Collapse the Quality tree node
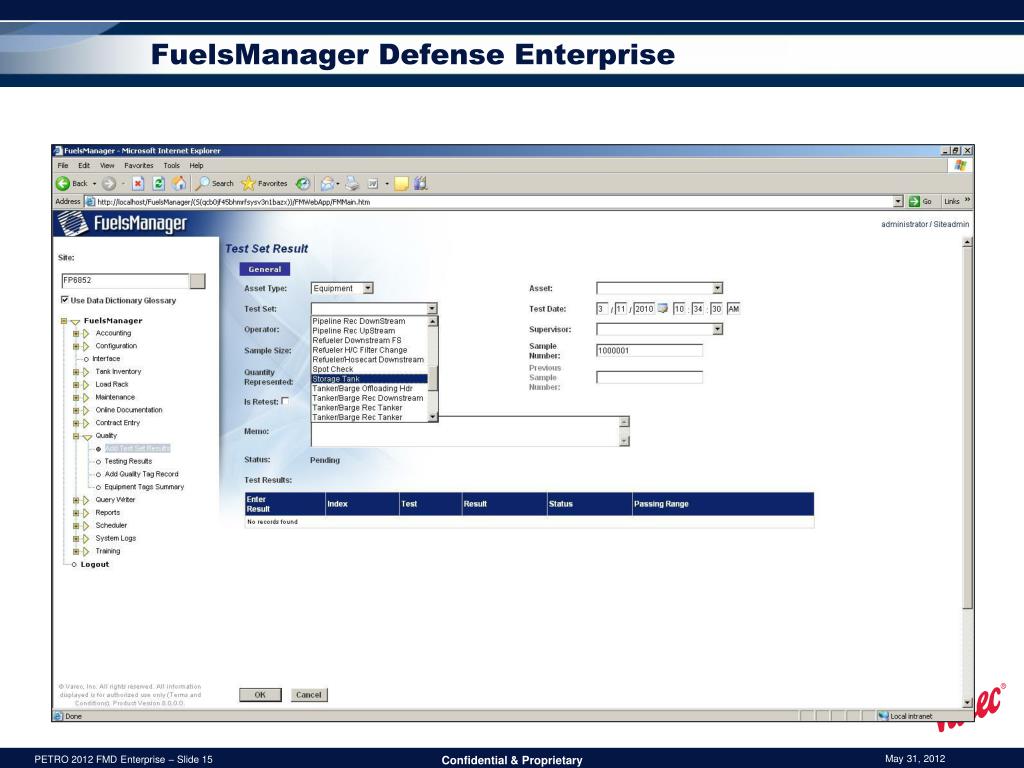Image resolution: width=1024 pixels, height=768 pixels. tap(76, 436)
